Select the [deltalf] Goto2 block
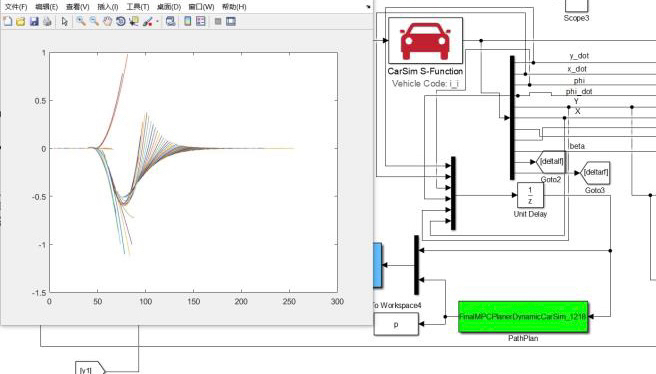656x374 pixels. (551, 162)
